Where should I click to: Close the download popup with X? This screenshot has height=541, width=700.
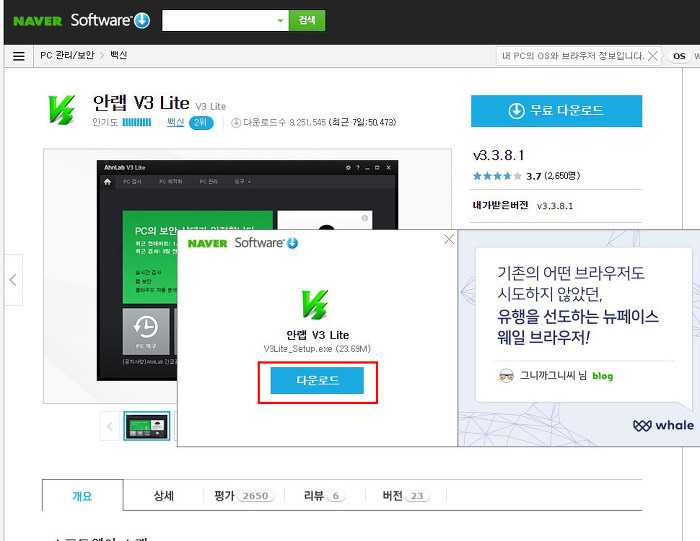point(449,240)
